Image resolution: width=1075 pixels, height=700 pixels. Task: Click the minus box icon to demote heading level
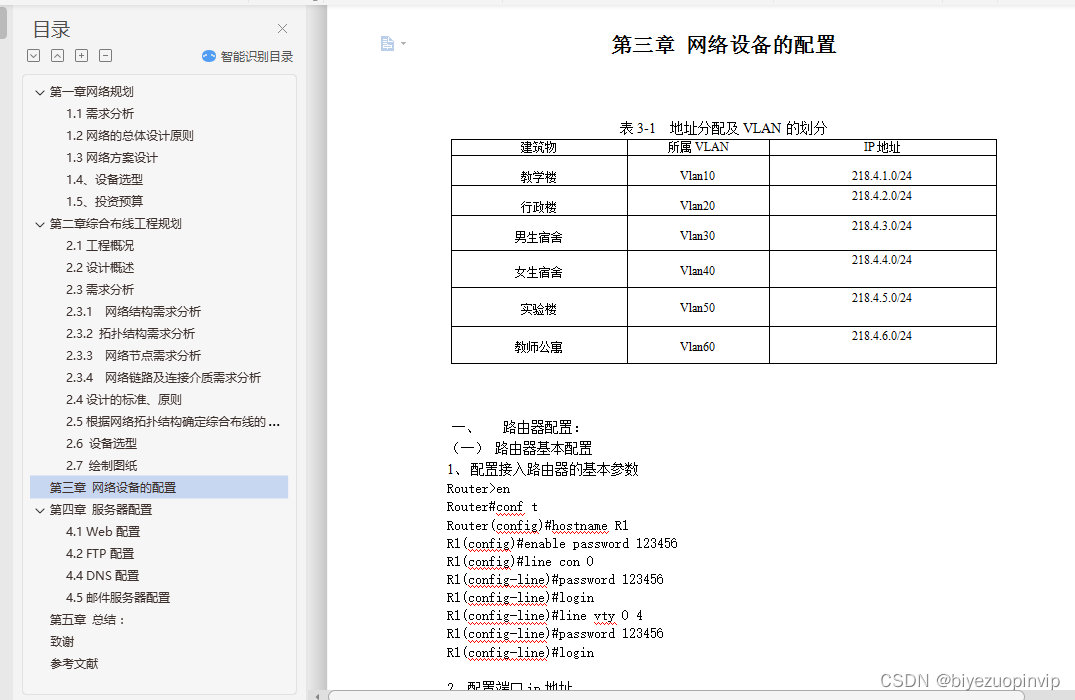[106, 56]
